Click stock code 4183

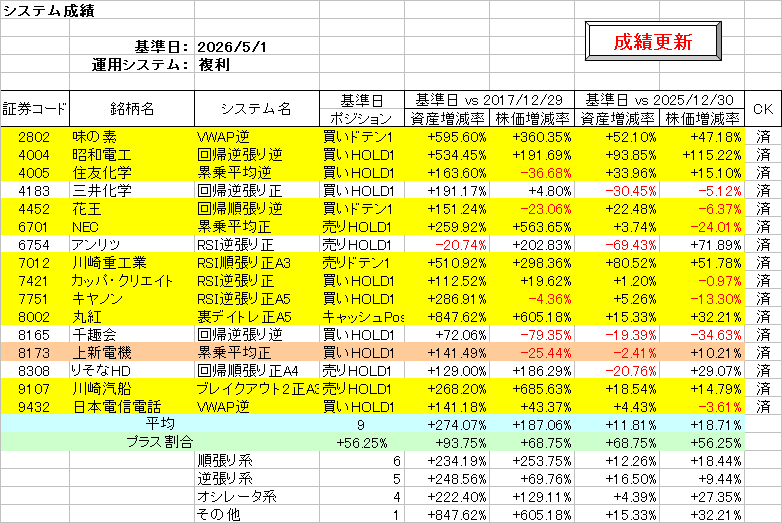(x=34, y=191)
